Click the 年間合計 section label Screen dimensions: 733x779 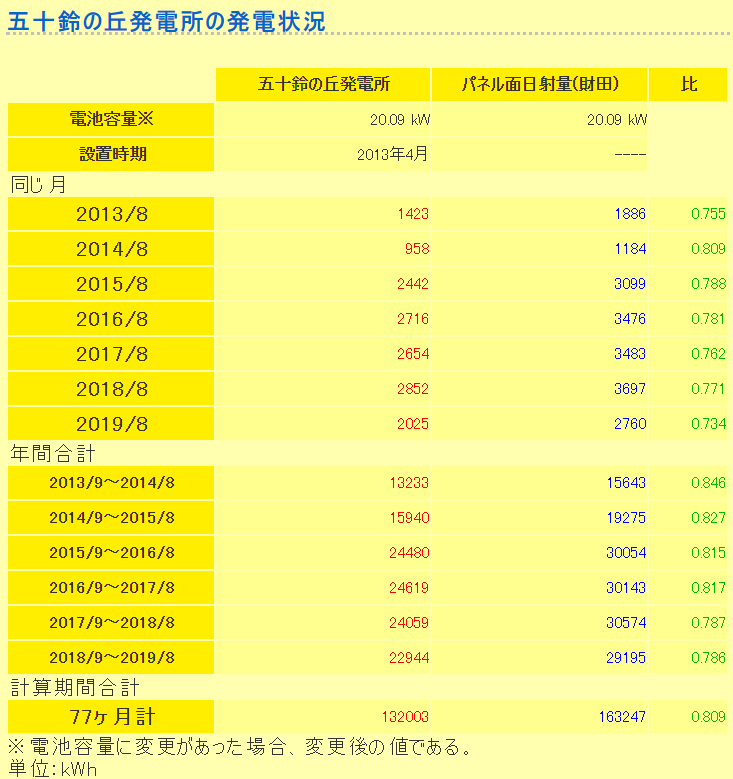[53, 454]
